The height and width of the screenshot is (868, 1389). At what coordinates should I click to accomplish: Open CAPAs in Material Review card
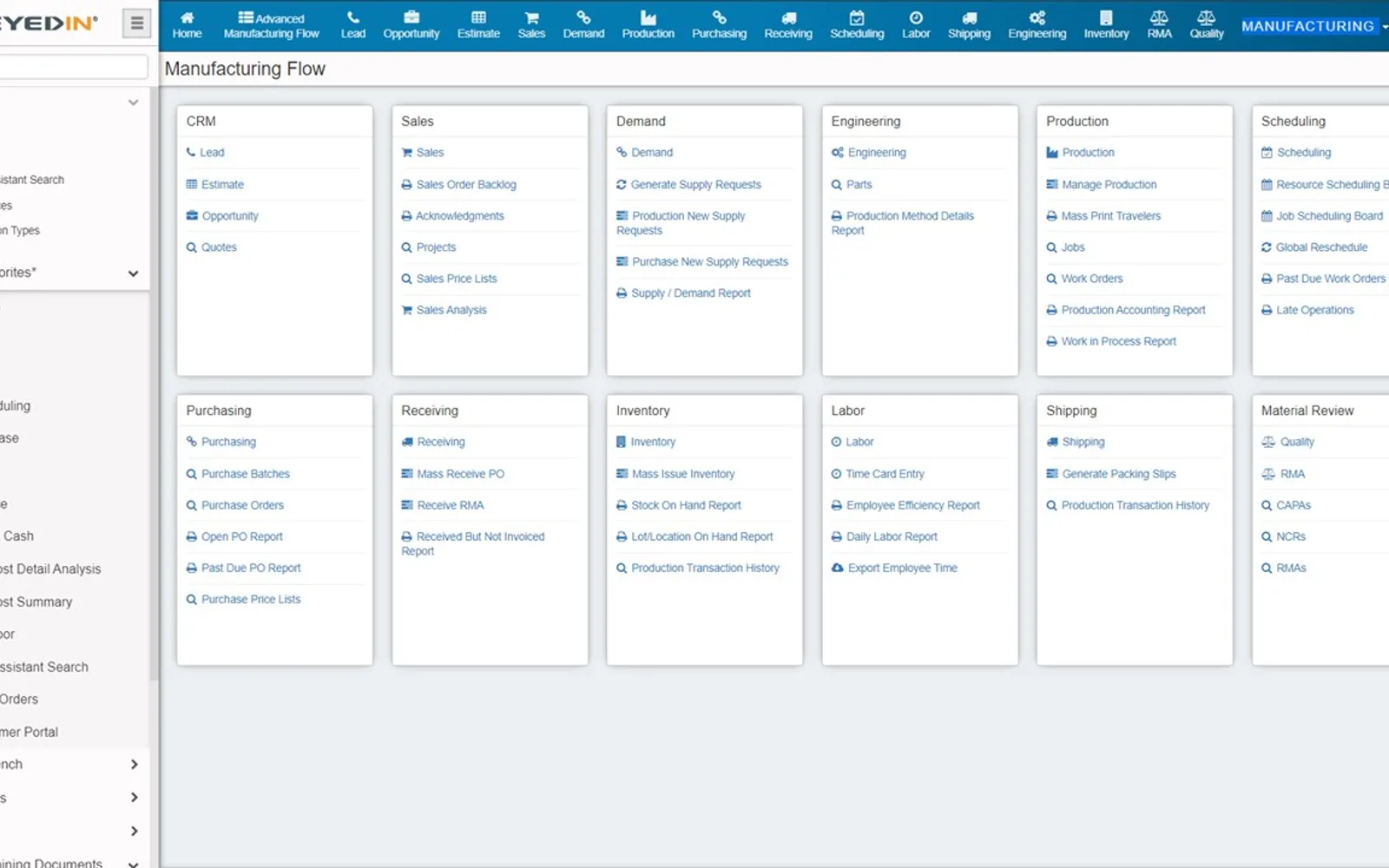[x=1293, y=505]
